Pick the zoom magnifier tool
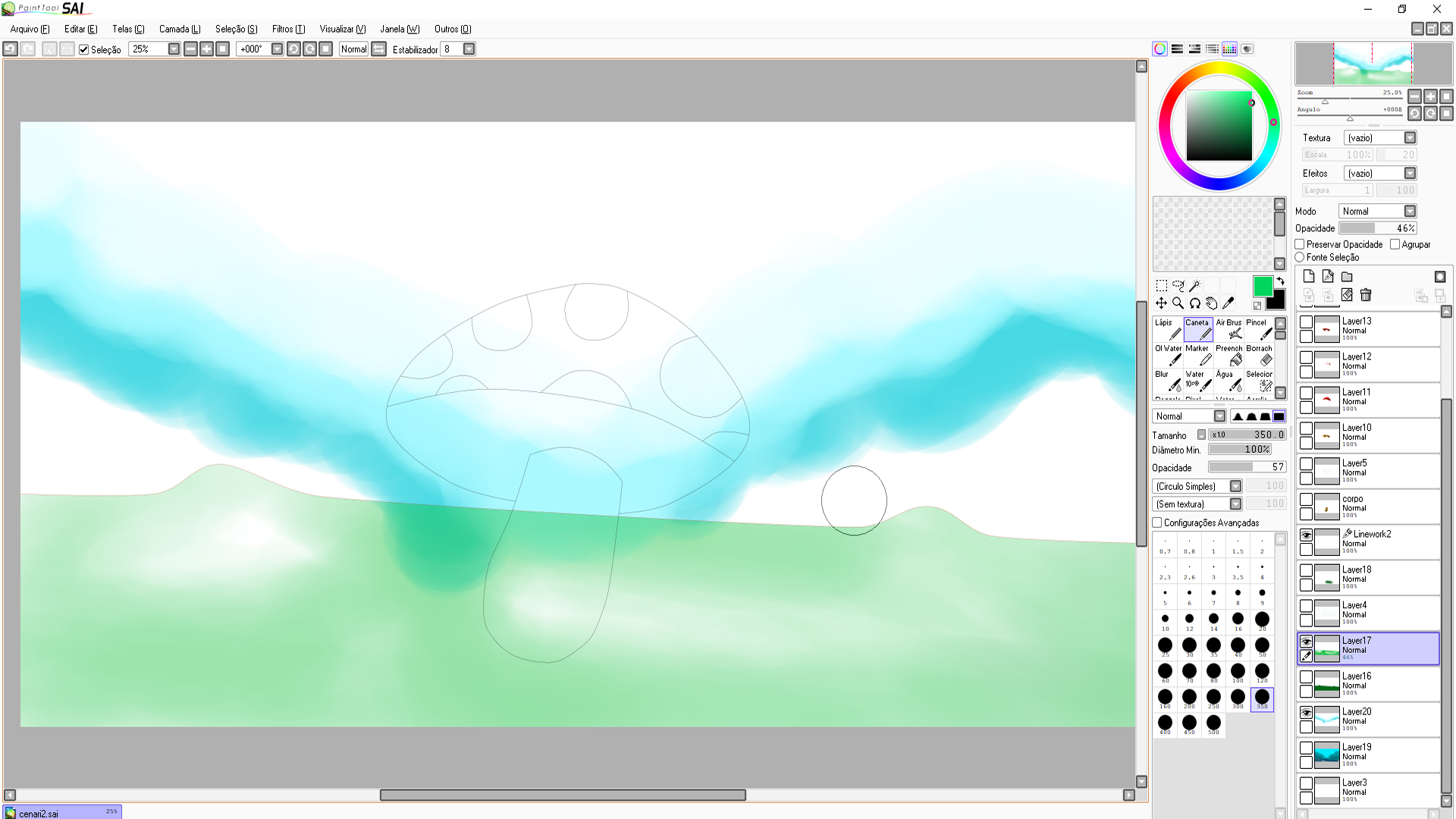The width and height of the screenshot is (1456, 819). [x=1178, y=303]
